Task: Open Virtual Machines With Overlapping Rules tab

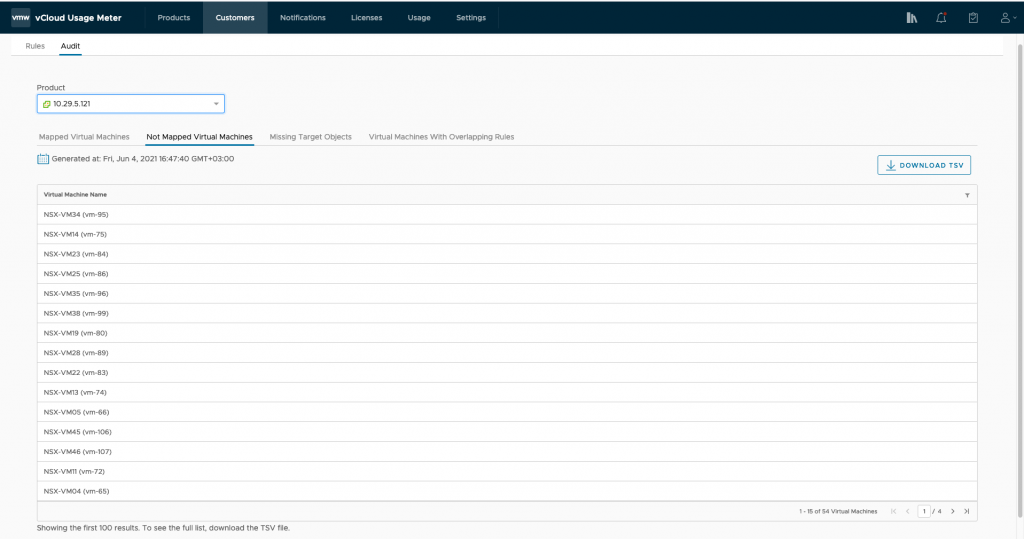Action: point(441,137)
